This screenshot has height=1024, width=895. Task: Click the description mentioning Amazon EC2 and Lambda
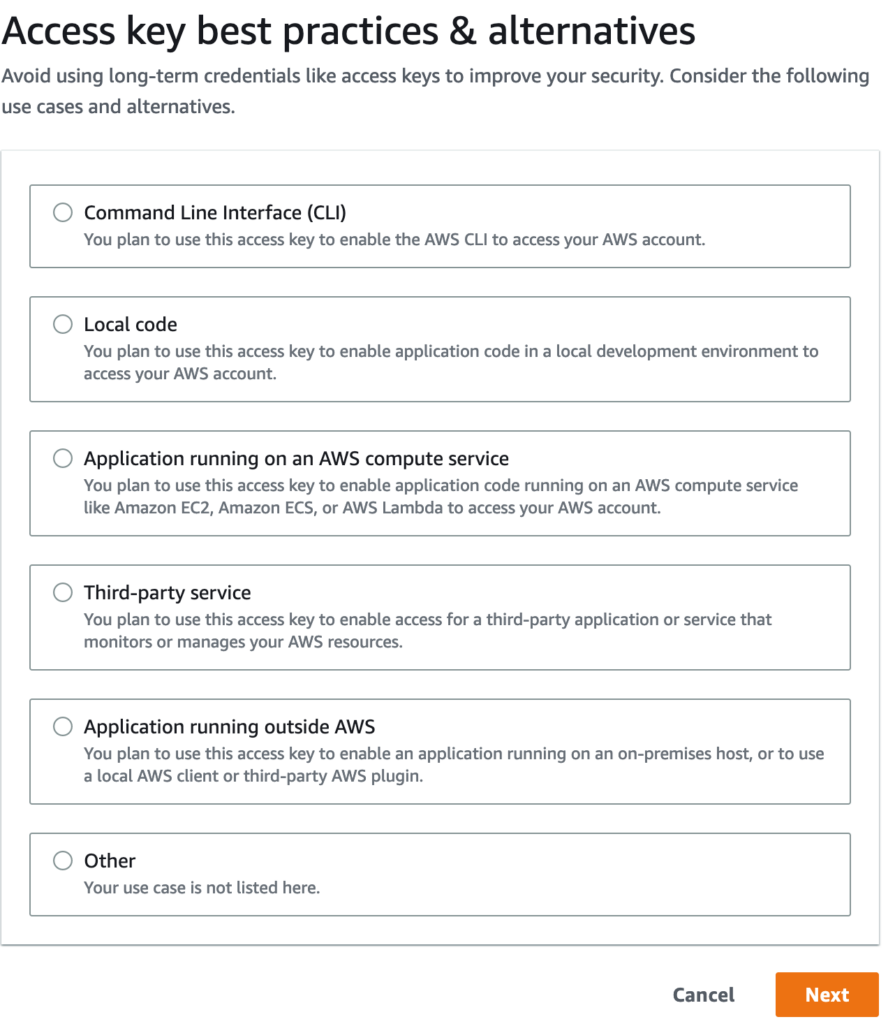tap(440, 497)
